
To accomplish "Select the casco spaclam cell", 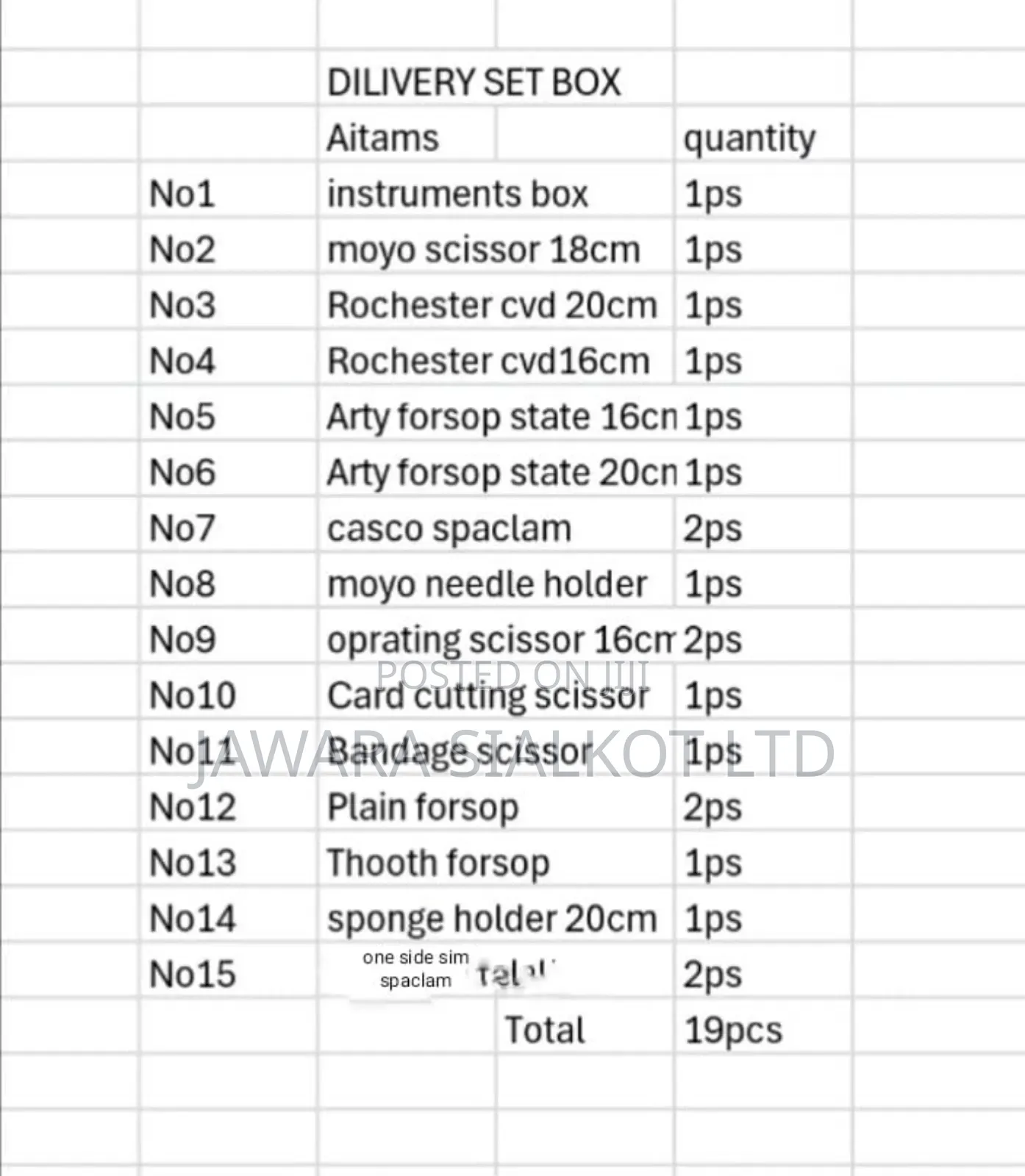I will click(x=496, y=526).
